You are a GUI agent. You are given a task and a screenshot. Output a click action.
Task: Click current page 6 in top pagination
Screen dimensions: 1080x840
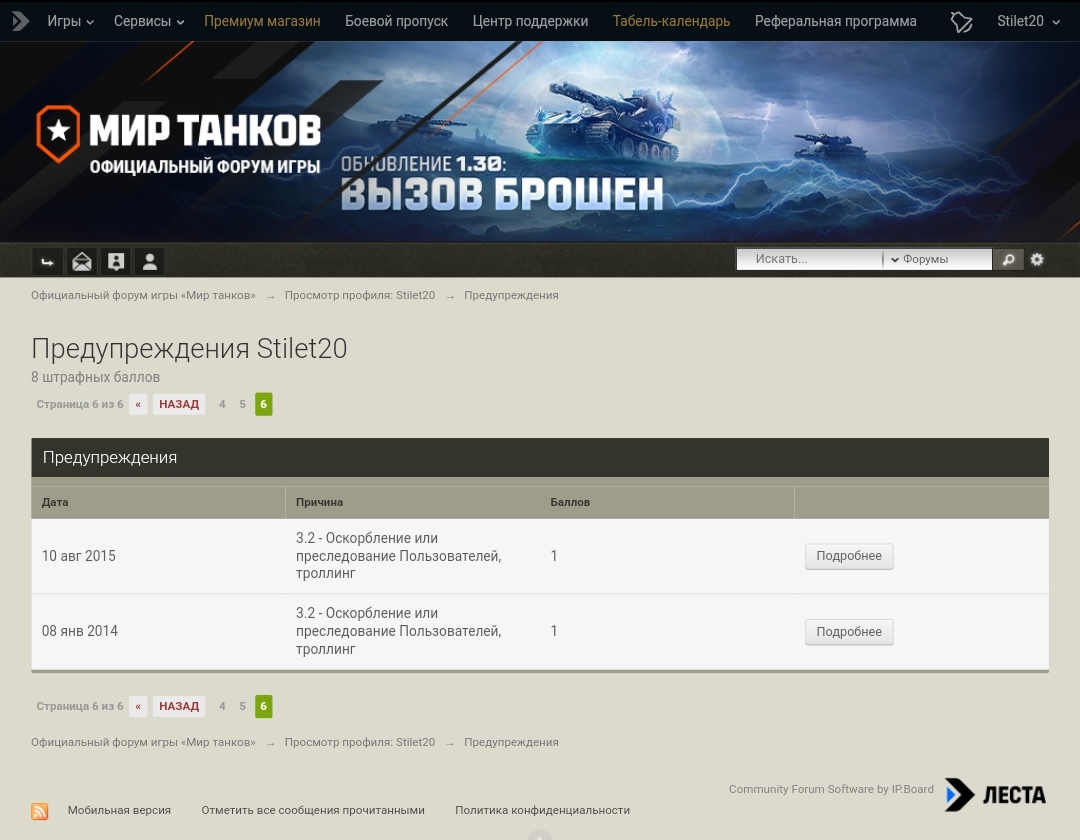tap(264, 404)
